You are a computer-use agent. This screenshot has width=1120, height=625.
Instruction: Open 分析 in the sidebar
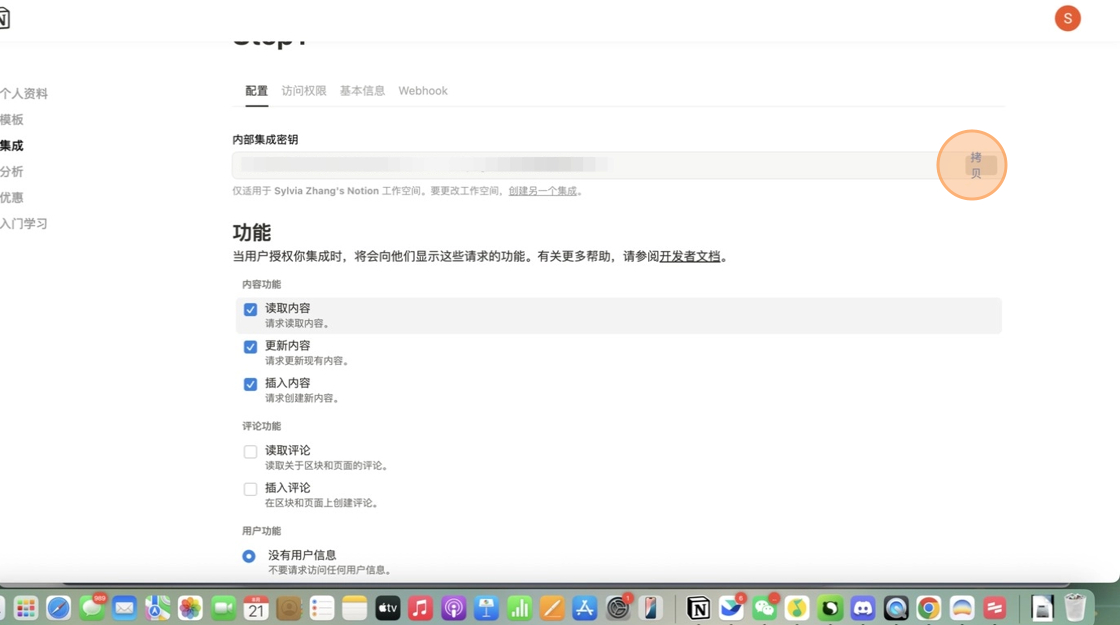(x=11, y=171)
